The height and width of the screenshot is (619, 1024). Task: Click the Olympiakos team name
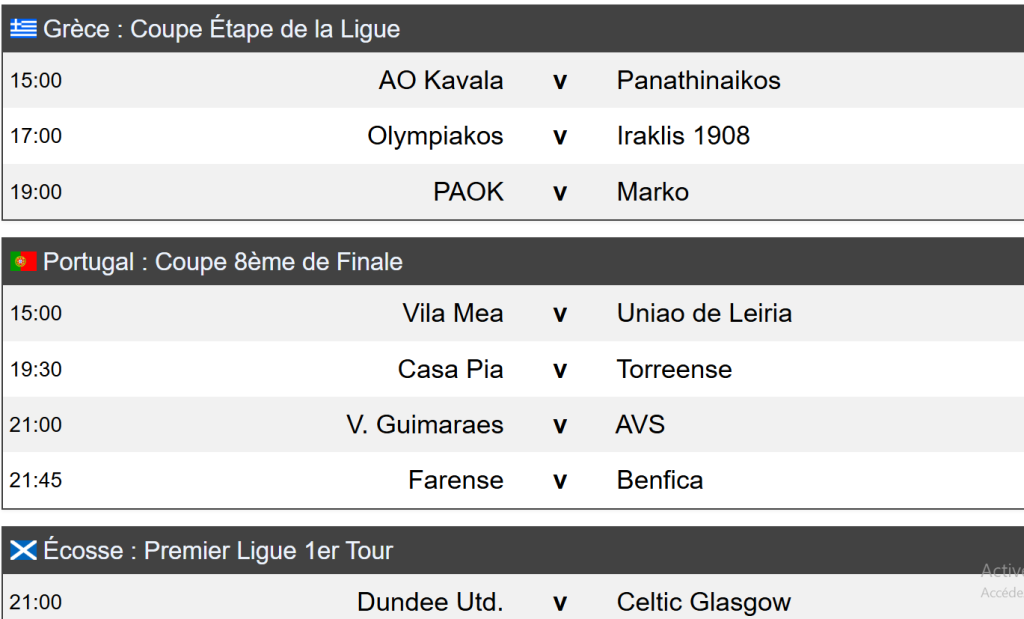435,136
